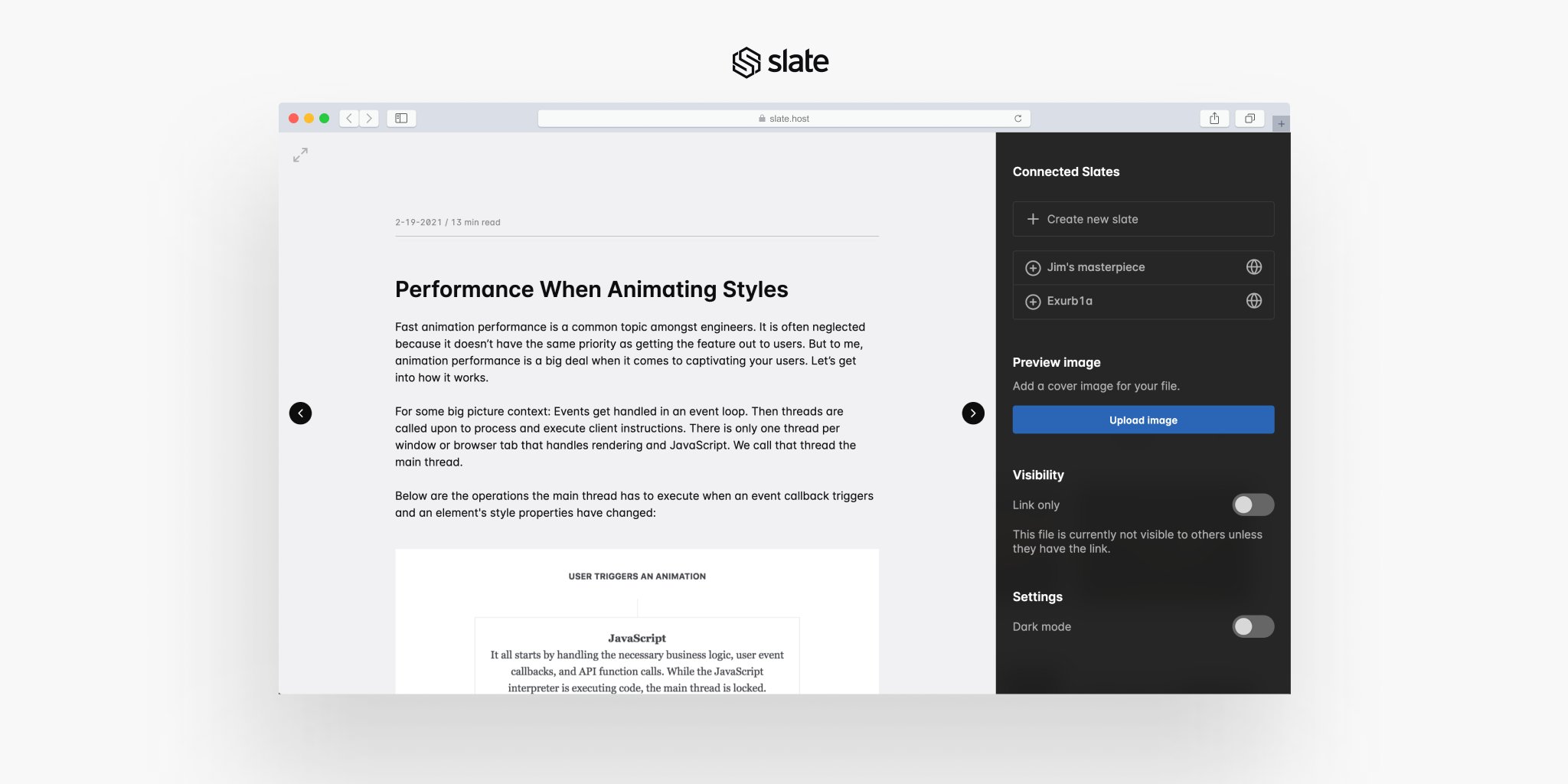Toggle Link only visibility switch
The width and height of the screenshot is (1568, 784).
(1253, 505)
